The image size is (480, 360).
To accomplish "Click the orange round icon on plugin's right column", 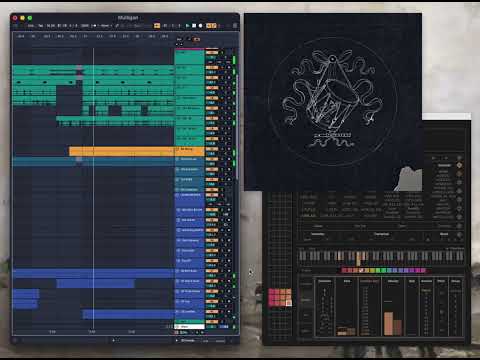I will point(459,165).
